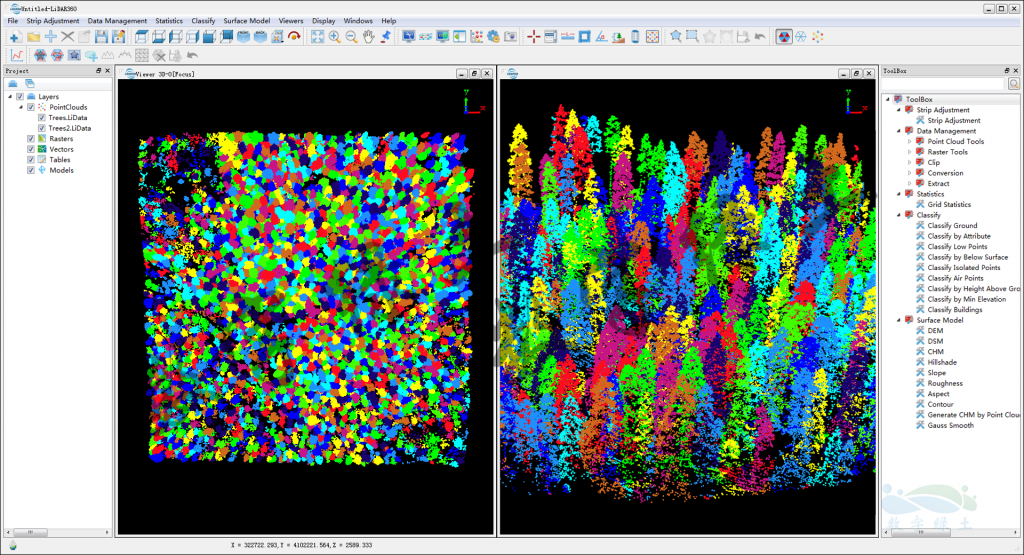The image size is (1024, 555).
Task: Click the profile chart icon in second toolbar row
Action: tap(16, 55)
